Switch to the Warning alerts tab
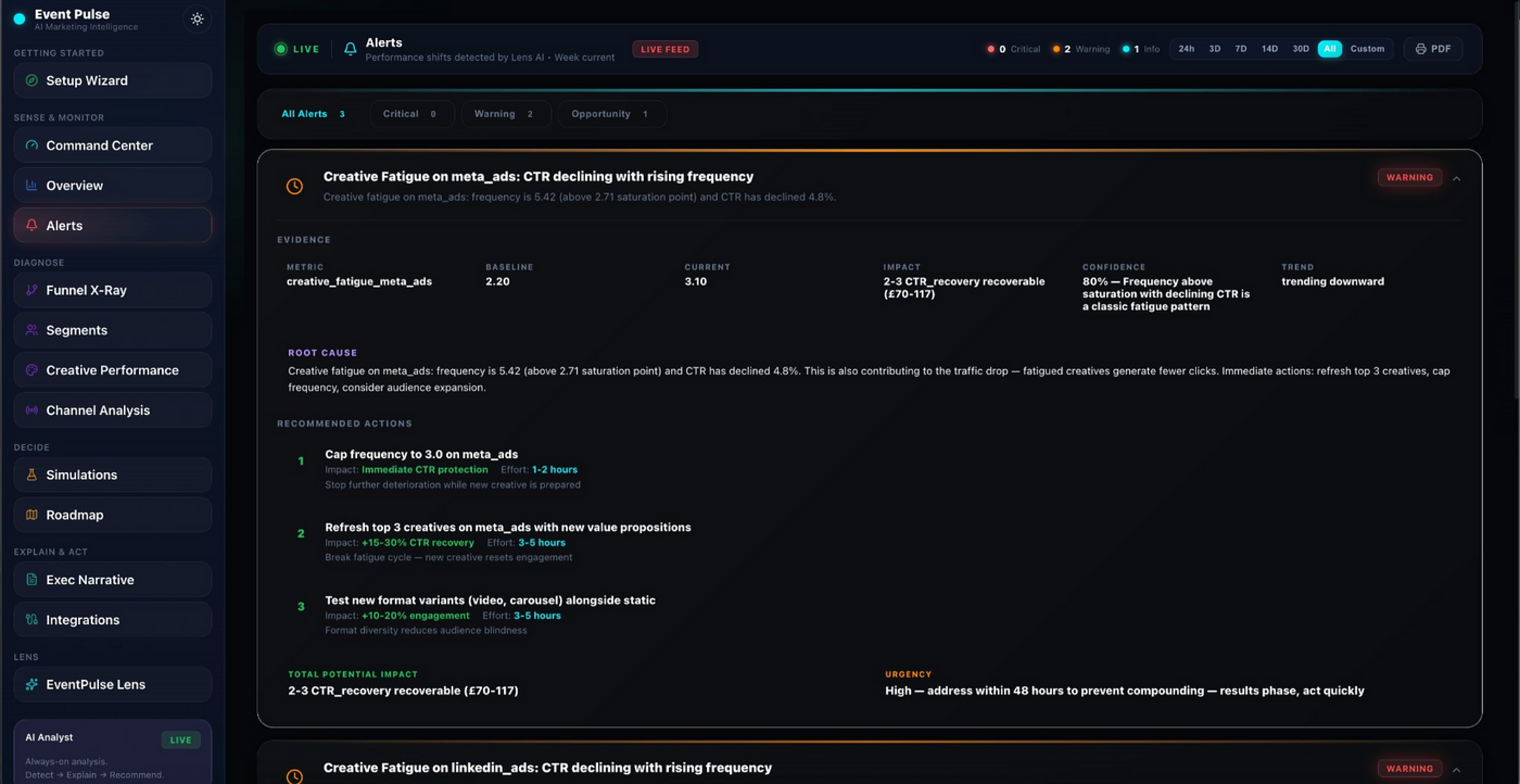Screen dimensions: 1520x784 tap(505, 113)
